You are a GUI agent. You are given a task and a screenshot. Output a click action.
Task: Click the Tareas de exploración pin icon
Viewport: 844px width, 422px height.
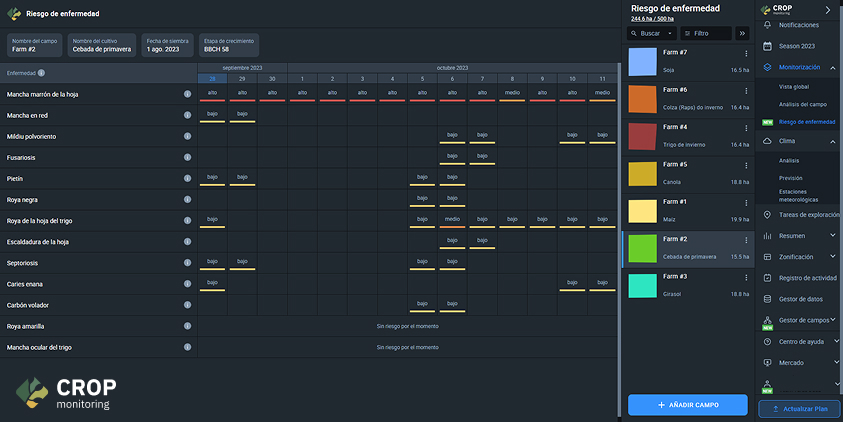(768, 215)
